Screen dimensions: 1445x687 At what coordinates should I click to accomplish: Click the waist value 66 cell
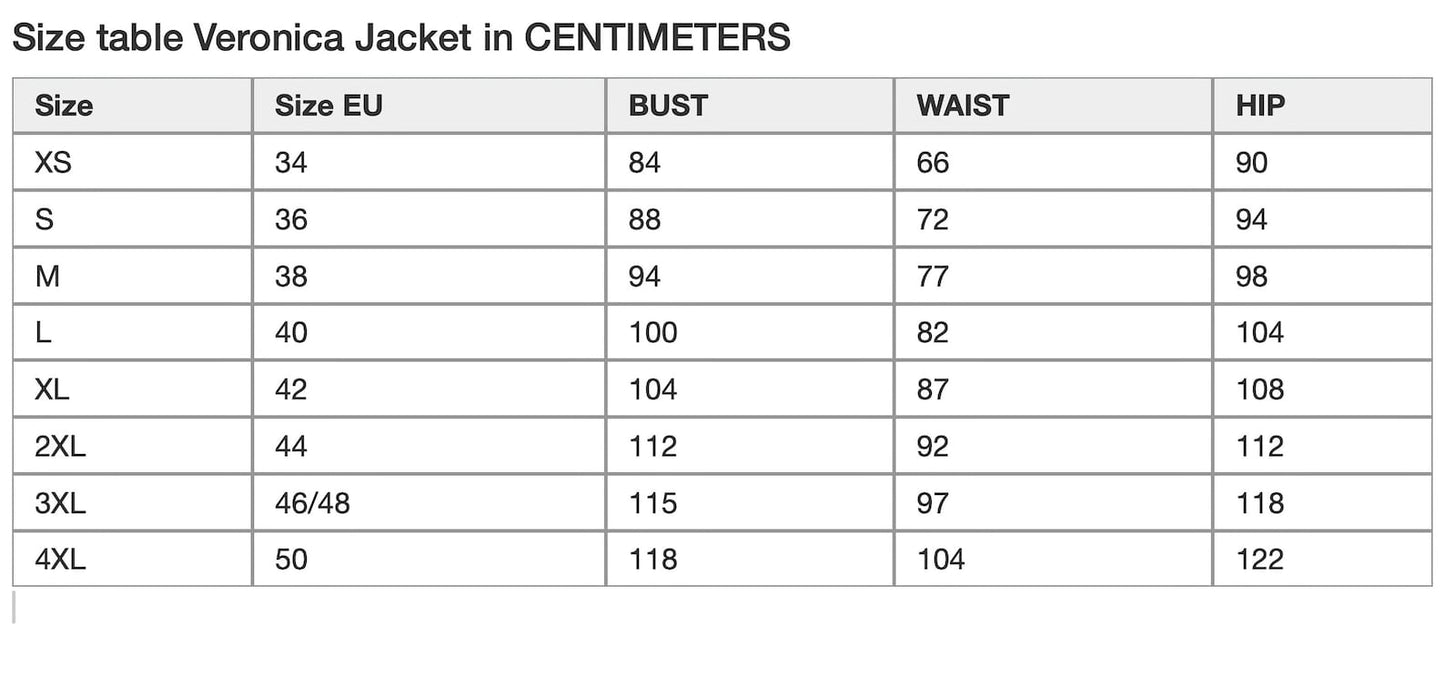pyautogui.click(x=933, y=162)
